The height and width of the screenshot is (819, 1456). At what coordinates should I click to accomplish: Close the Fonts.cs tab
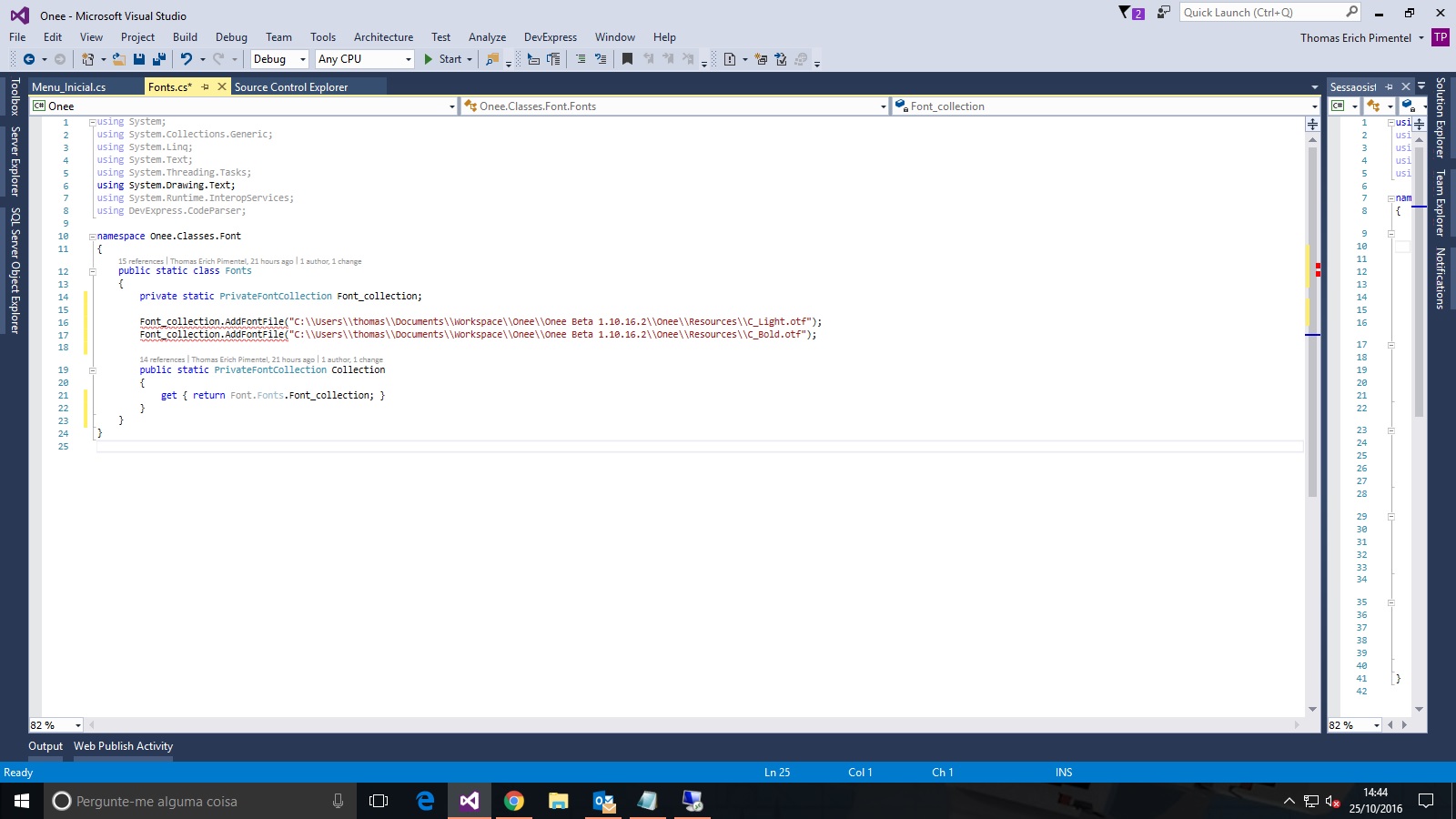coord(221,87)
